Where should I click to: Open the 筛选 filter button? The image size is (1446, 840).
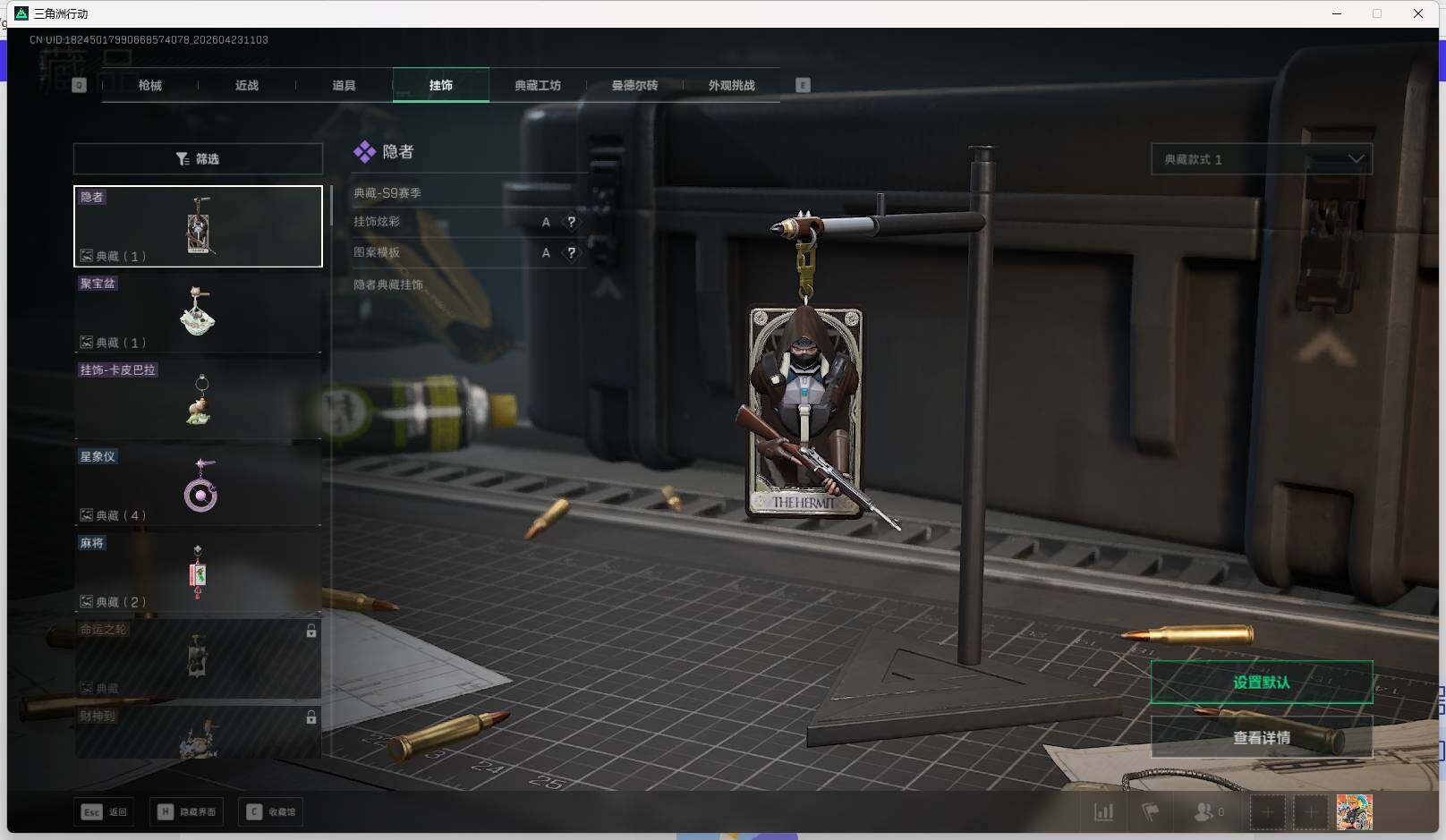[198, 158]
